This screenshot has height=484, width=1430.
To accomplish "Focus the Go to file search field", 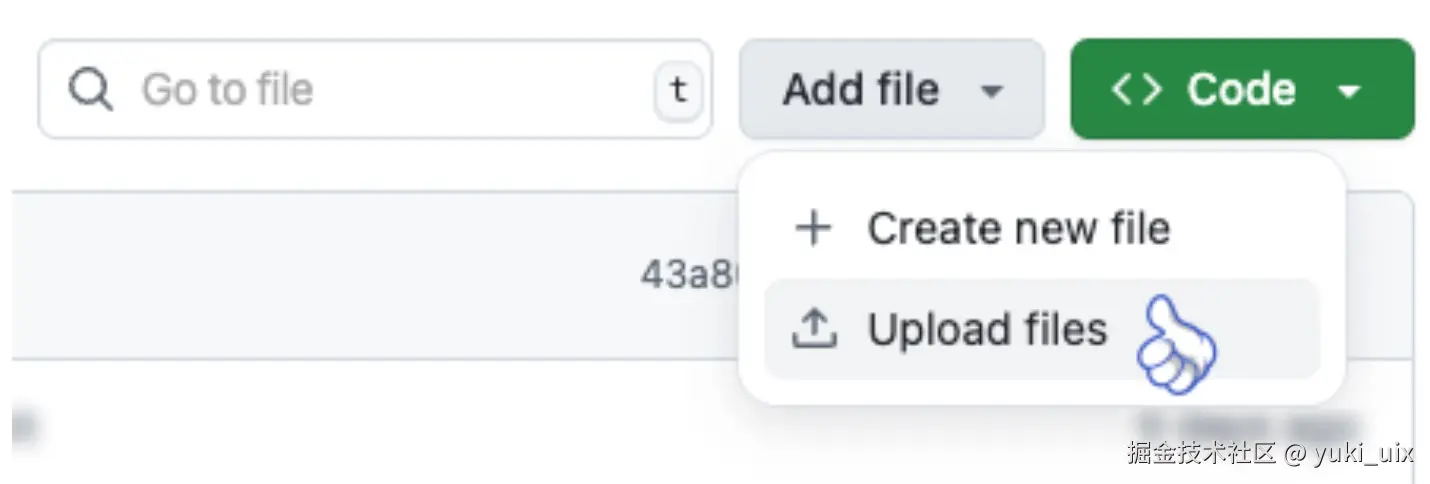I will pos(380,90).
